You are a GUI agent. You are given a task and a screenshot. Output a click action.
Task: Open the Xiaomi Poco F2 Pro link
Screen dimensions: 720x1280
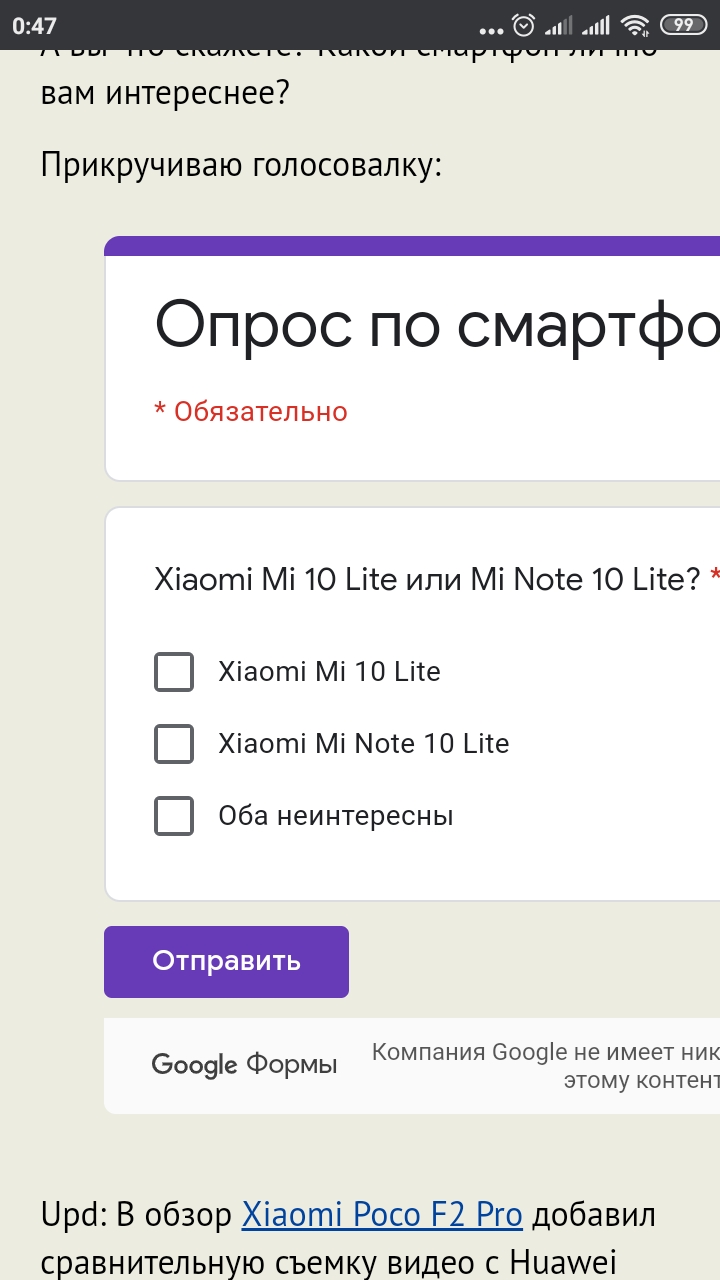(382, 1215)
